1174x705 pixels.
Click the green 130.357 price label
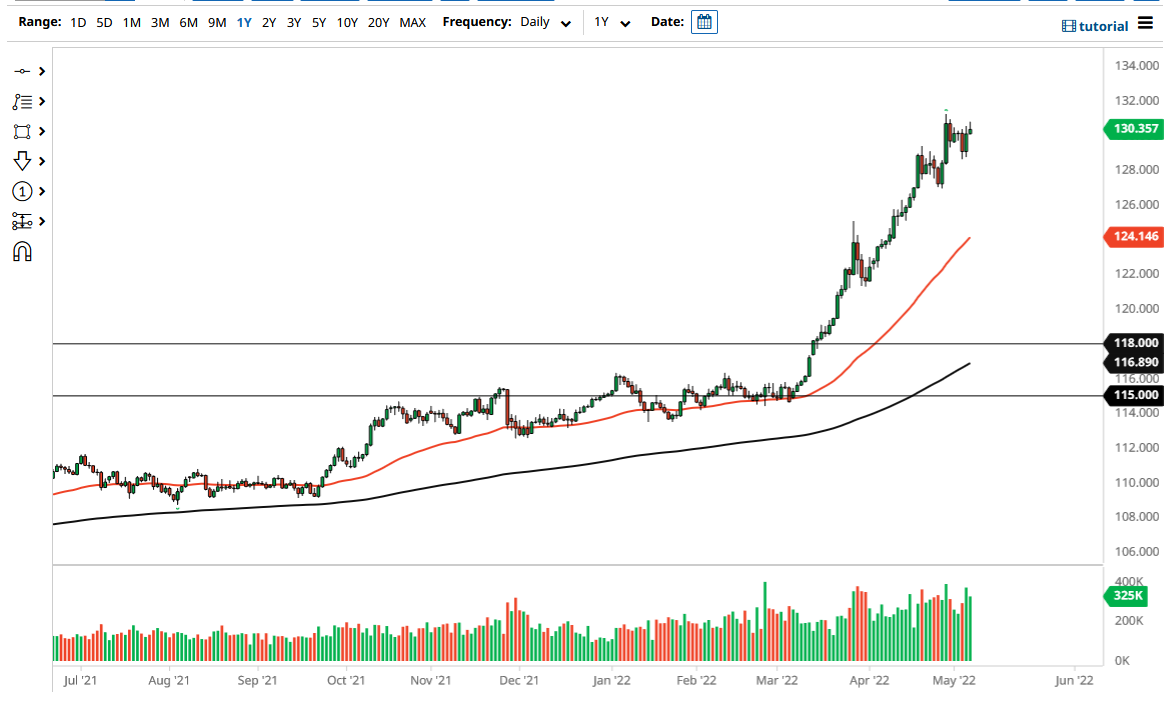point(1134,129)
